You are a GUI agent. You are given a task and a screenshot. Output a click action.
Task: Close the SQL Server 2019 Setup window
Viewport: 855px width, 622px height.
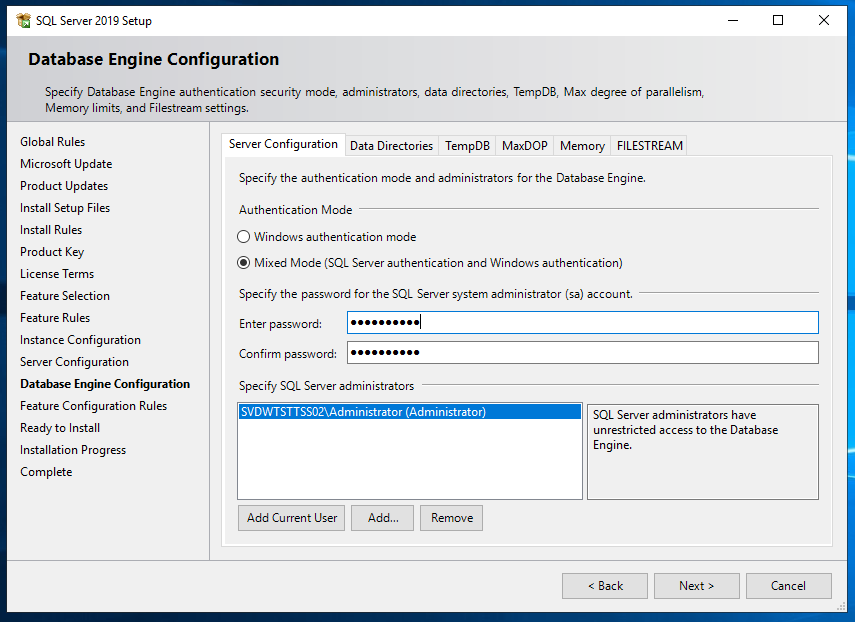tap(824, 21)
